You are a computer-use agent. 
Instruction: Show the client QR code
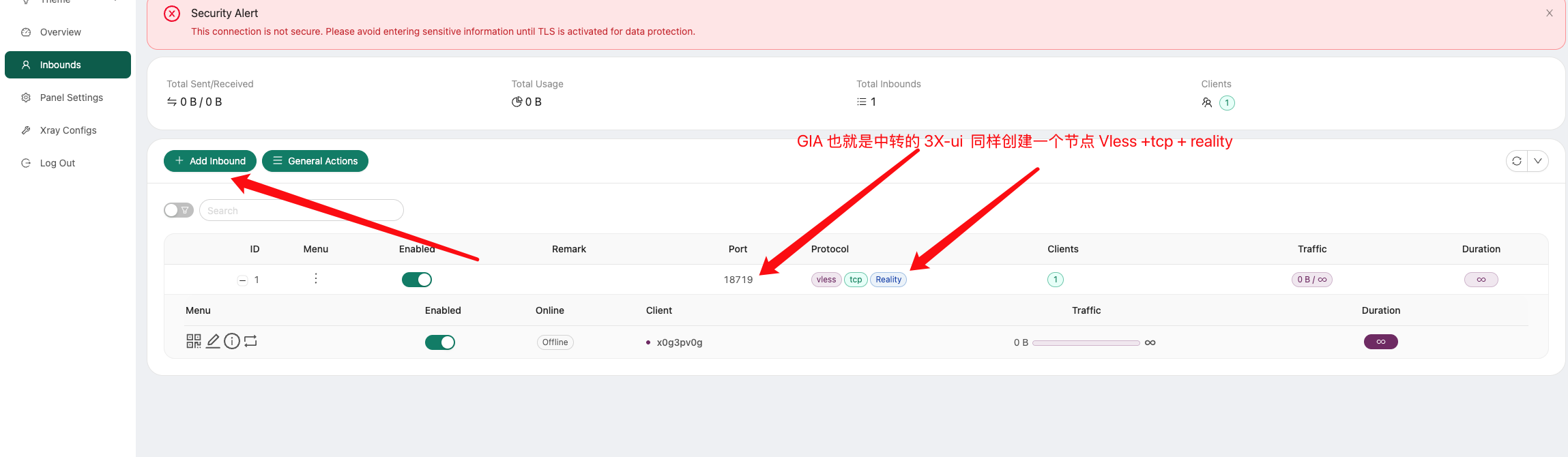[194, 341]
